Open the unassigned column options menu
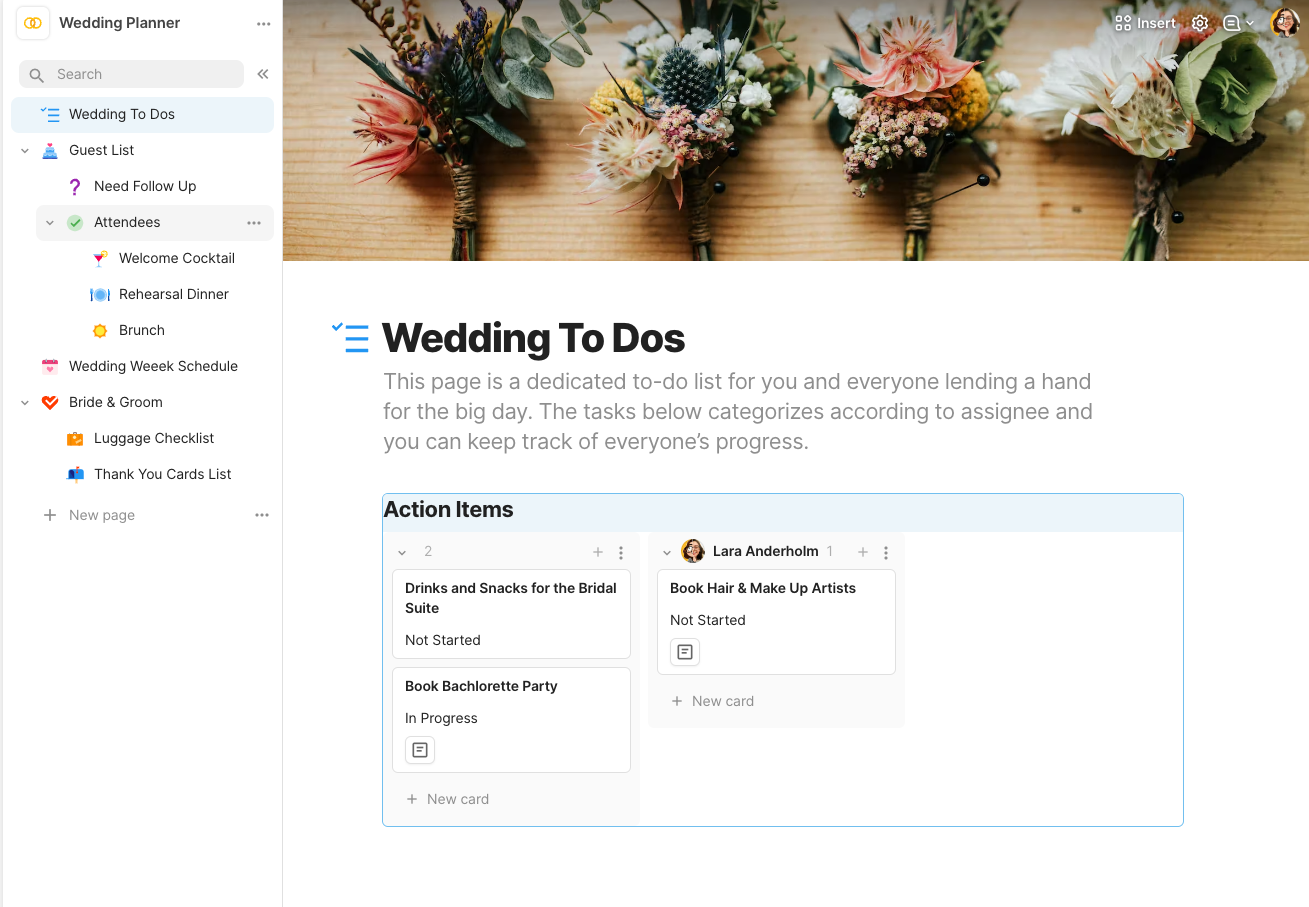This screenshot has height=907, width=1309. [621, 552]
